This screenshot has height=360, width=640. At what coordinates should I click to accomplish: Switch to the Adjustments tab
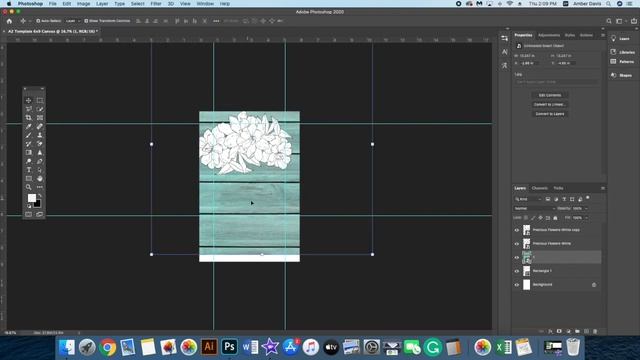pyautogui.click(x=549, y=35)
